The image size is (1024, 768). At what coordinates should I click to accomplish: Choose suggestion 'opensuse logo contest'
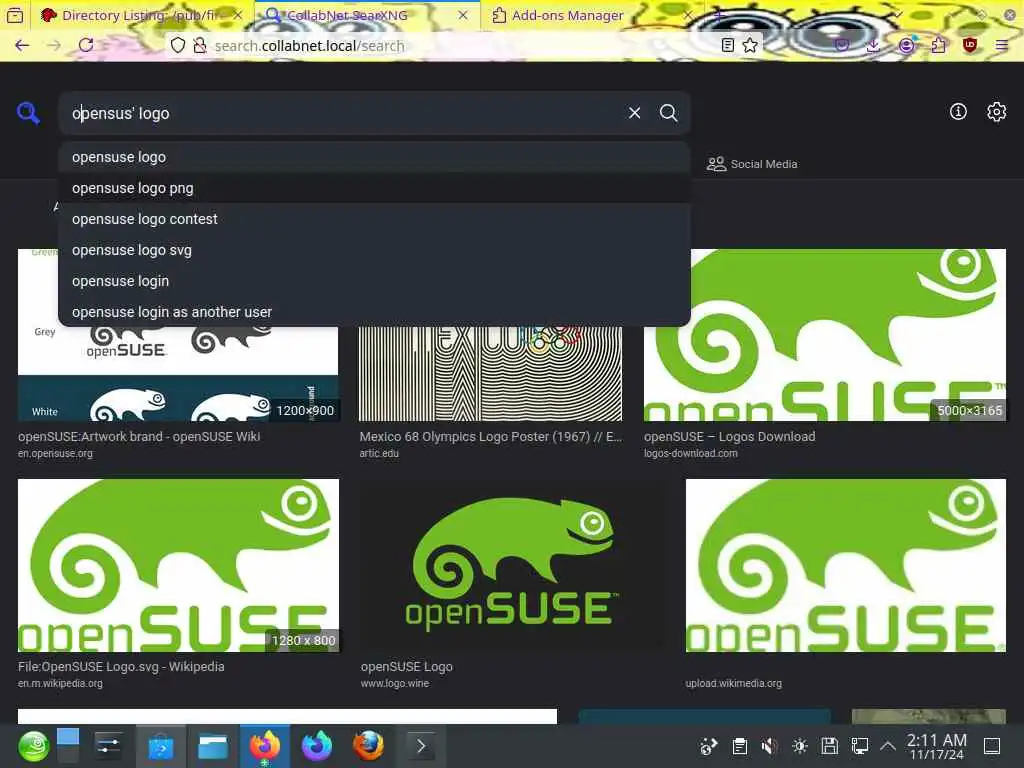[374, 219]
